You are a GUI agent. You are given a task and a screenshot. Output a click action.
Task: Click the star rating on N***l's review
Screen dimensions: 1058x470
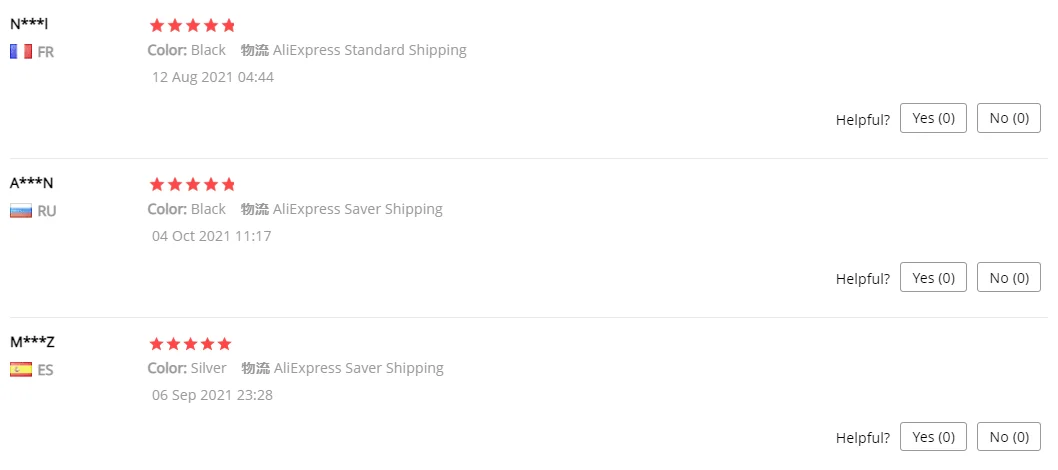[192, 25]
